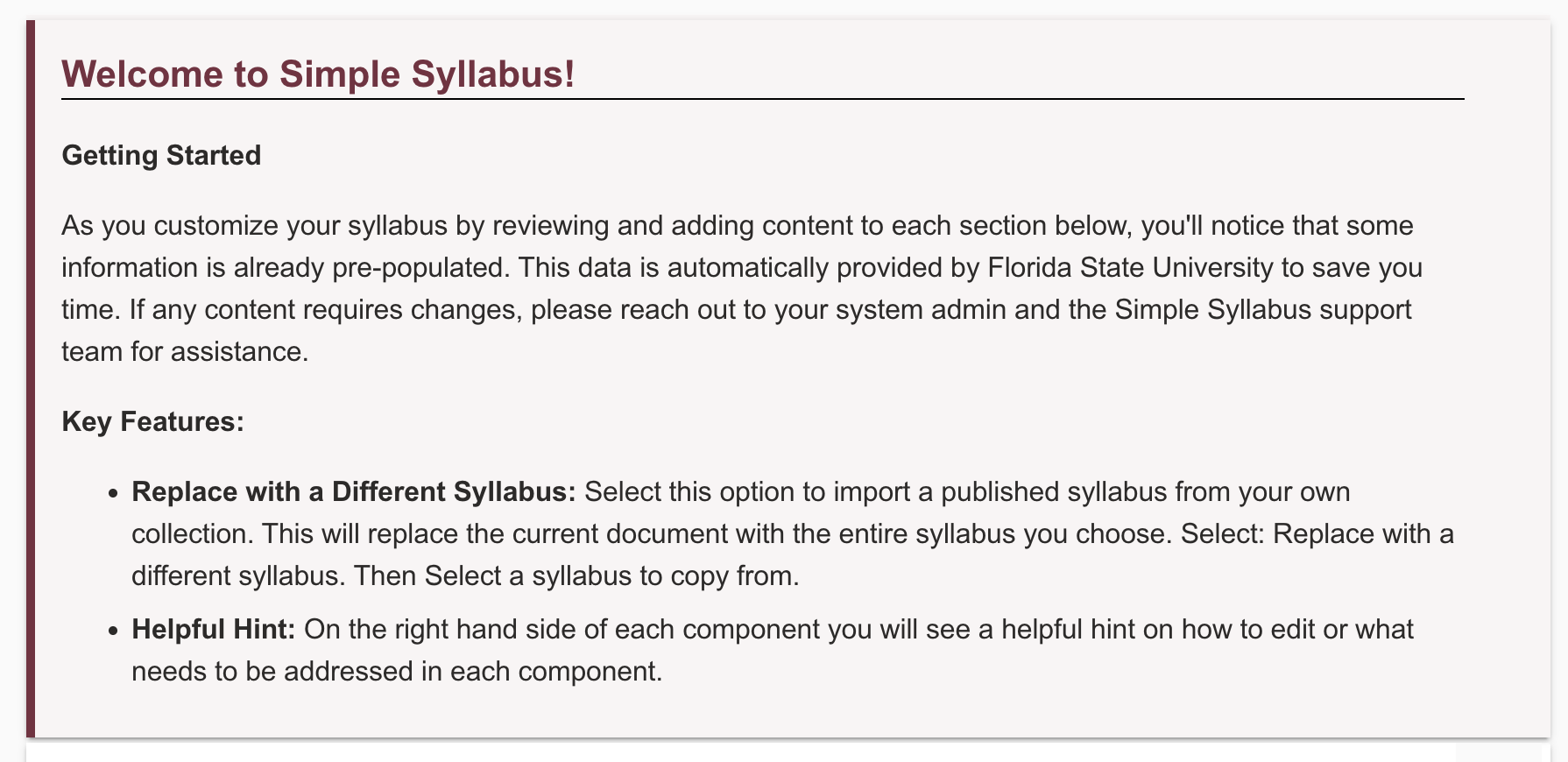
Task: Click the "Welcome to Simple Syllabus!" heading
Action: click(x=318, y=74)
